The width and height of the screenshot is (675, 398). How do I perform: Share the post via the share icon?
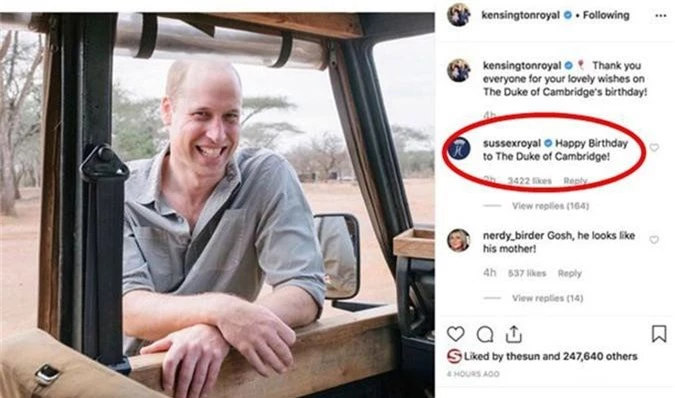[x=514, y=334]
